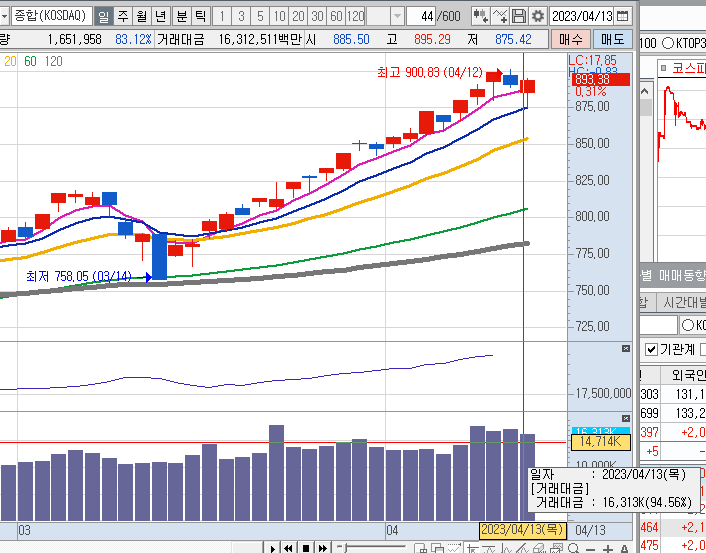The height and width of the screenshot is (553, 706).
Task: Switch to the 월 (monthly) chart period
Action: (x=141, y=16)
